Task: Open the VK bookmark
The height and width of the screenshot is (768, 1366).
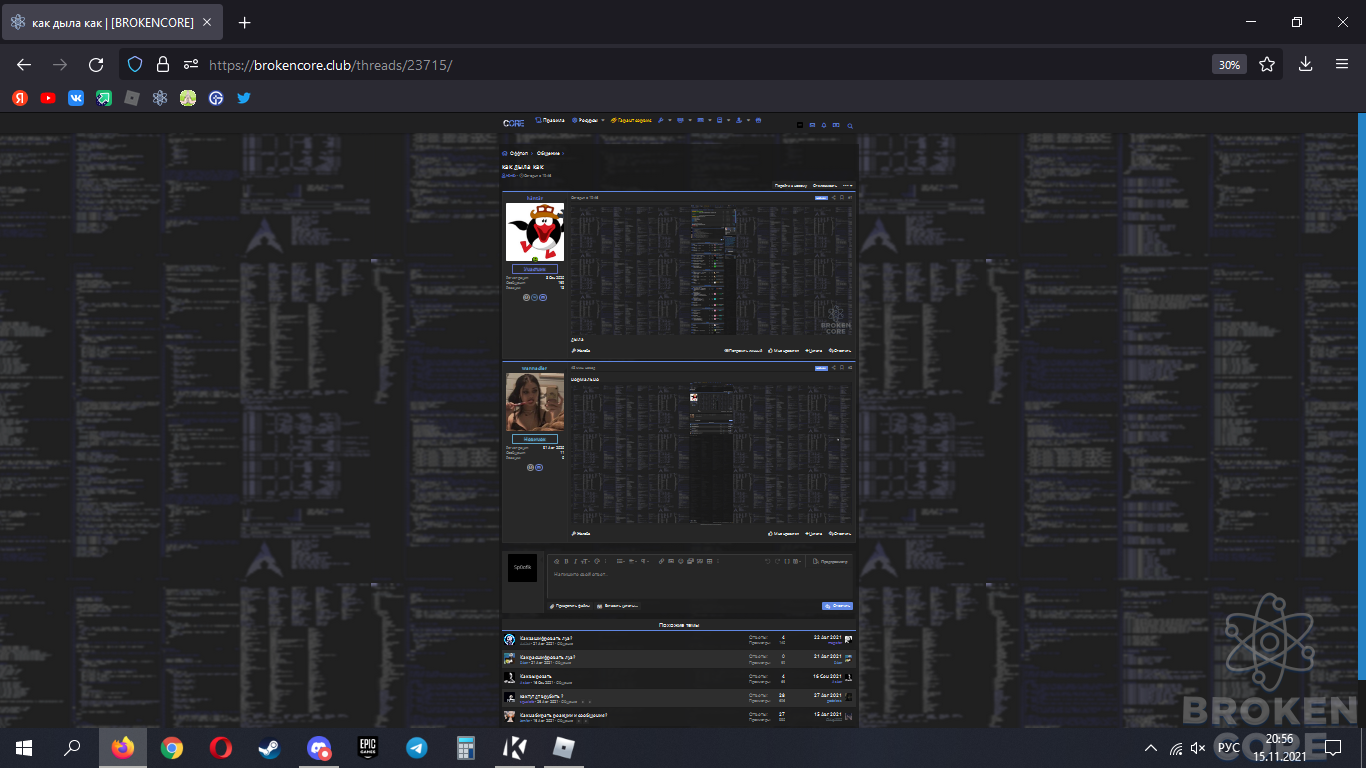Action: pos(76,98)
